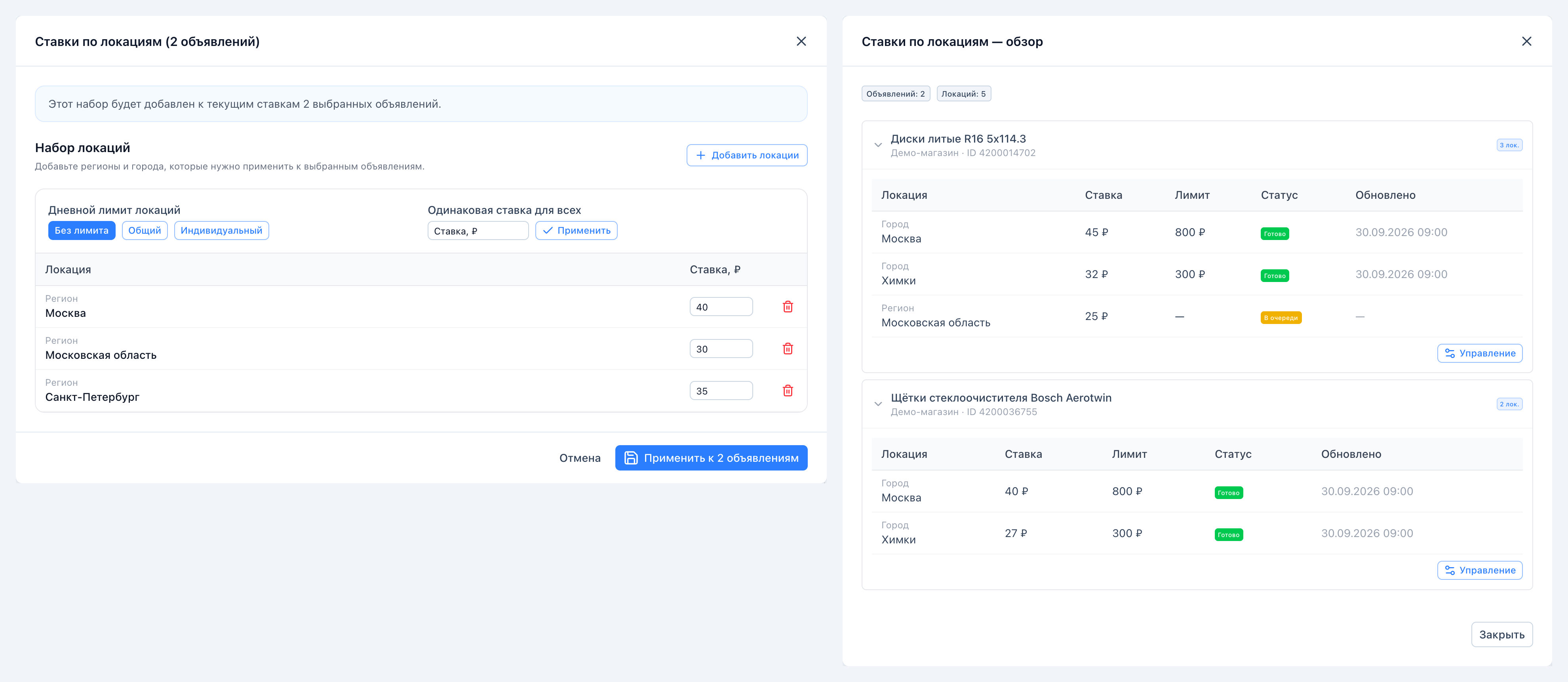
Task: Open Управление for Диски литые listing
Action: pos(1480,354)
